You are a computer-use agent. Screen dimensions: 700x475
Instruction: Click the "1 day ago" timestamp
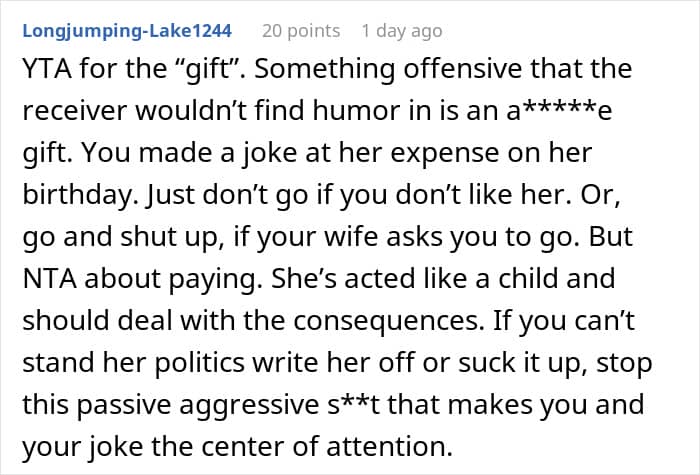[x=401, y=31]
